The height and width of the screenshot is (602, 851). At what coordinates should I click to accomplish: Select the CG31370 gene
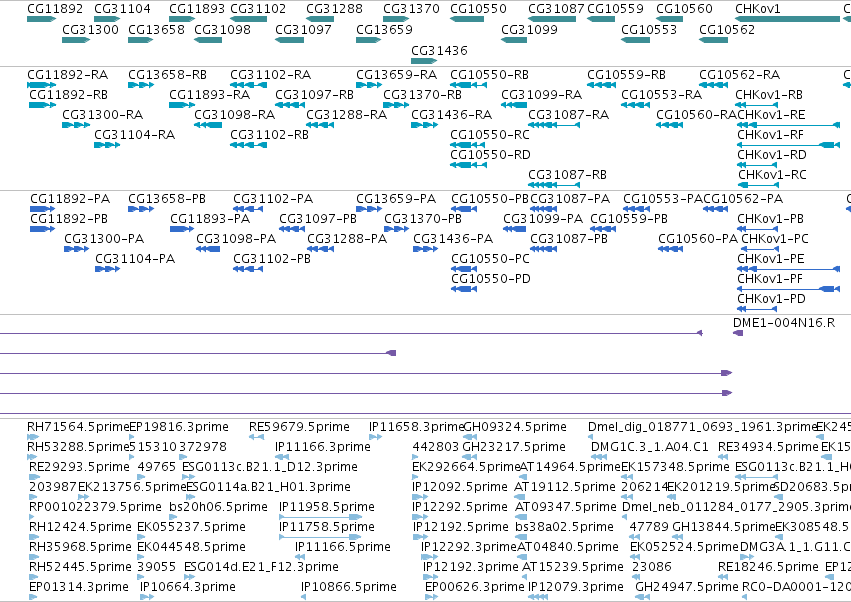tap(396, 19)
